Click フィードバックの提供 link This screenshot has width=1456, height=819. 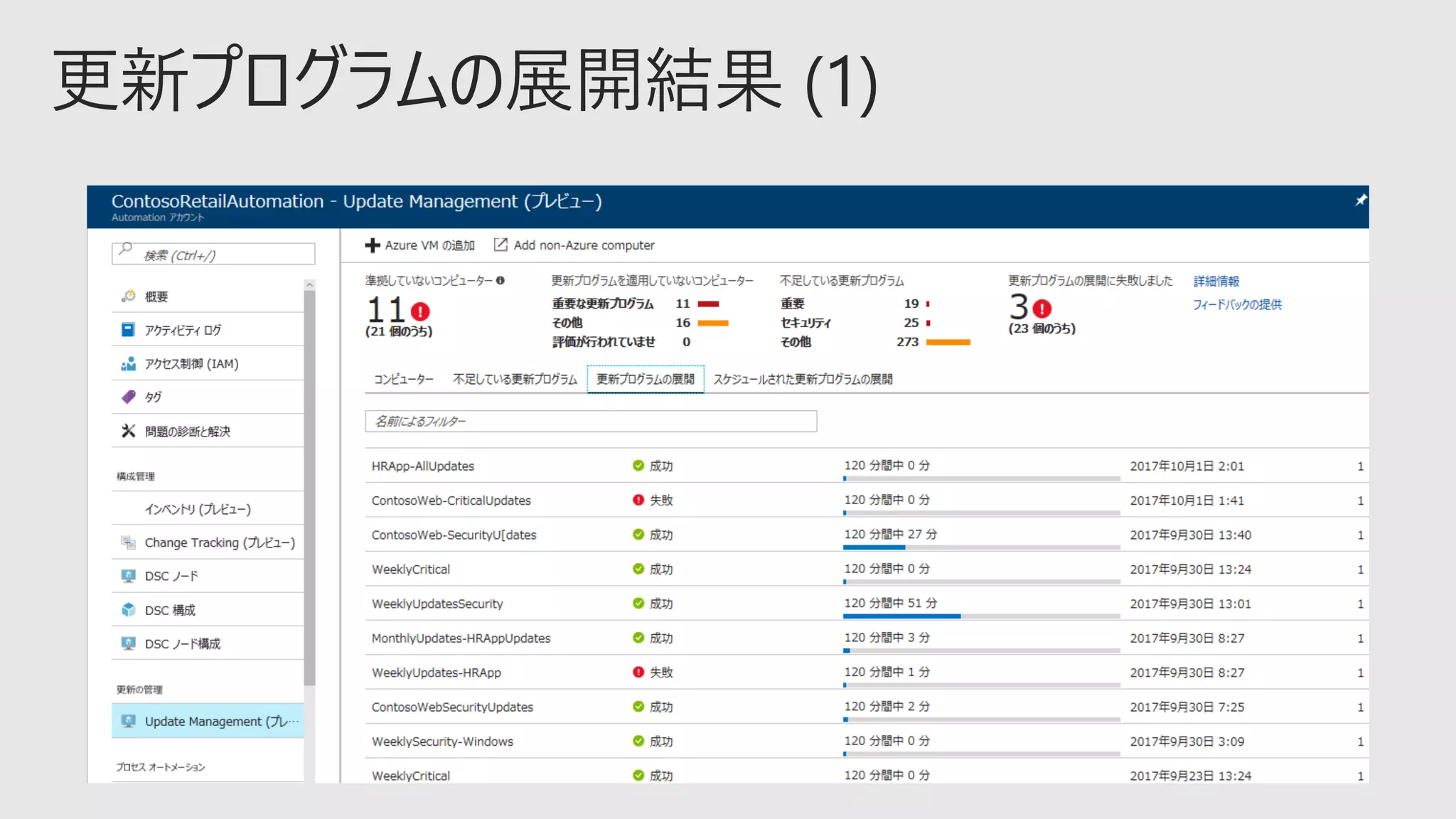(1236, 304)
